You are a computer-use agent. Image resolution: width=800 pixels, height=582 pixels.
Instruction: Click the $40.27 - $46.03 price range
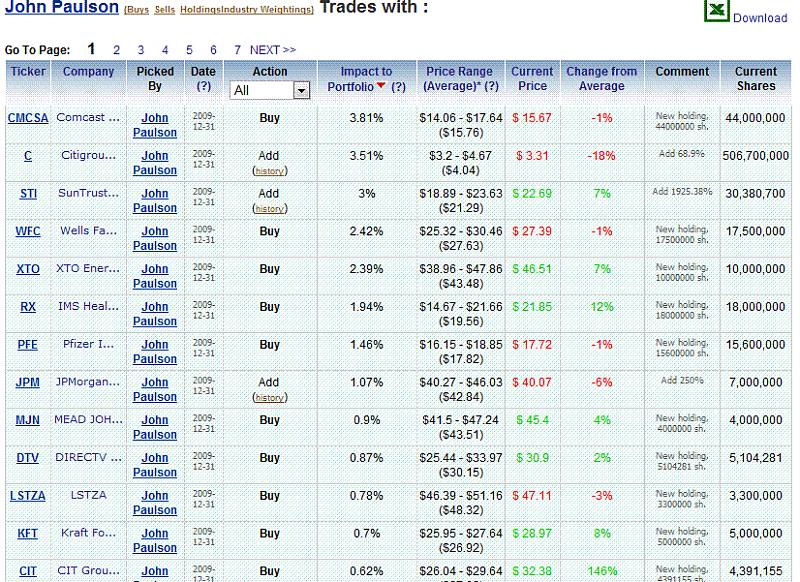pos(461,382)
